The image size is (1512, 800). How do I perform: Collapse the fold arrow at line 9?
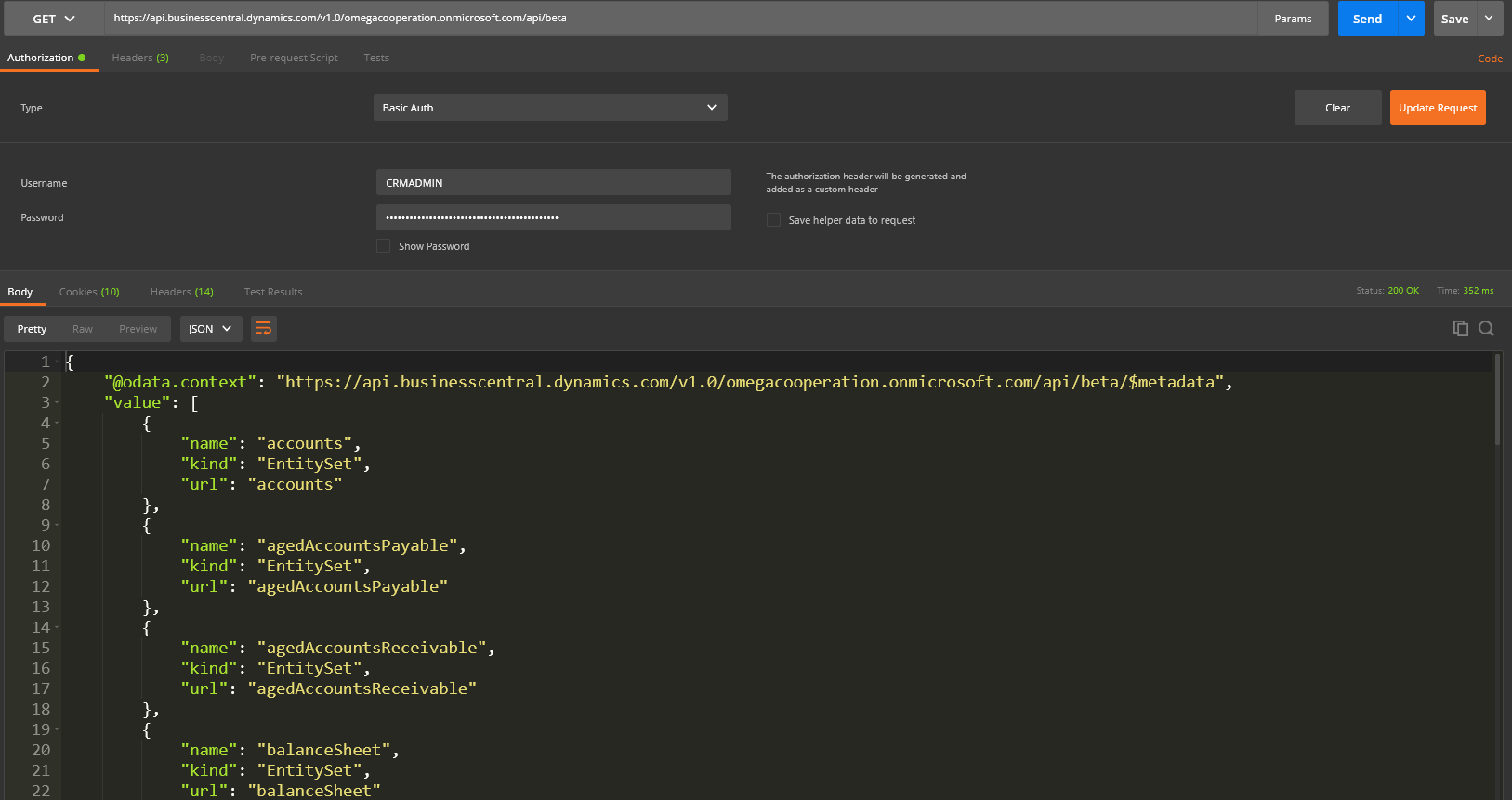tap(58, 525)
